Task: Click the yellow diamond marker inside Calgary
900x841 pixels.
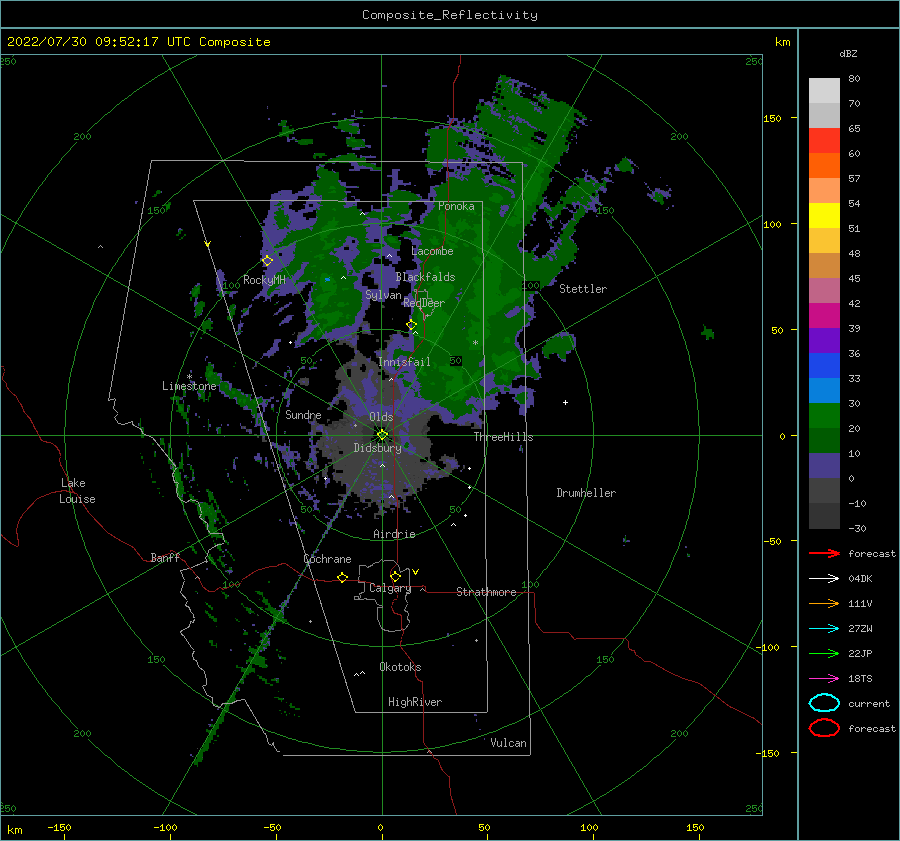Action: pyautogui.click(x=395, y=576)
